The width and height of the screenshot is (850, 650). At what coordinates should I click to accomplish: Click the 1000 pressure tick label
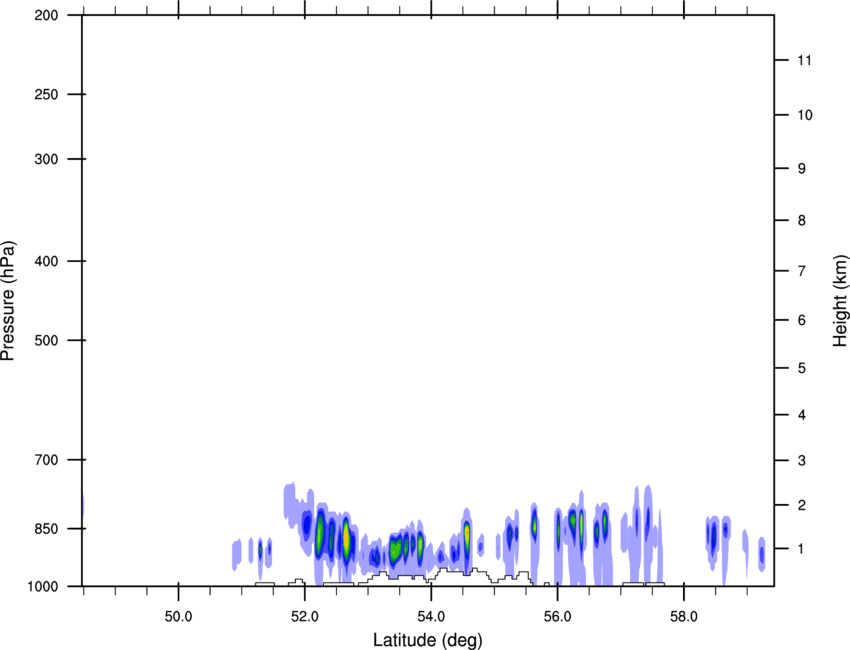pos(43,586)
